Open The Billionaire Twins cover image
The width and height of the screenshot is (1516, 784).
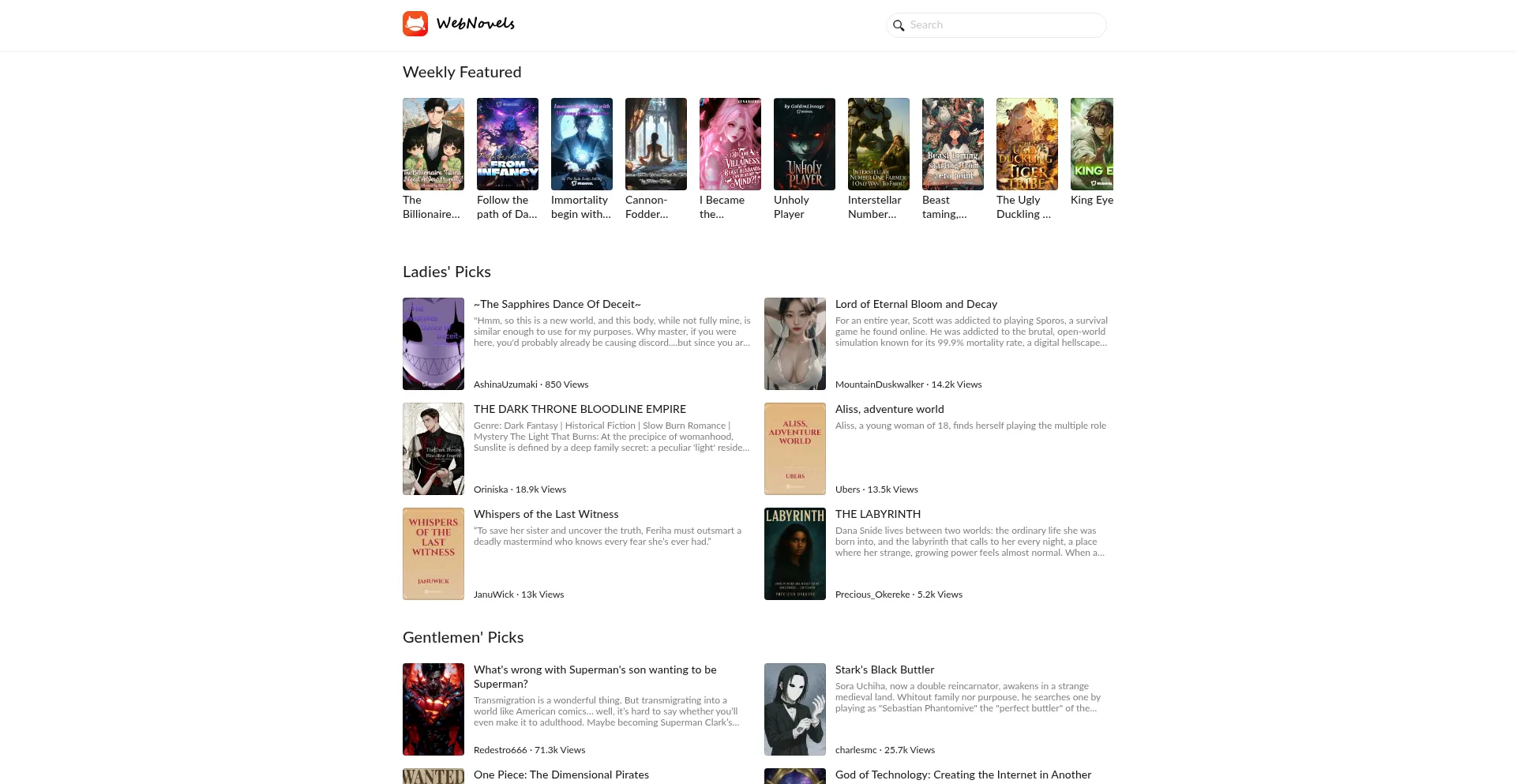pos(433,144)
